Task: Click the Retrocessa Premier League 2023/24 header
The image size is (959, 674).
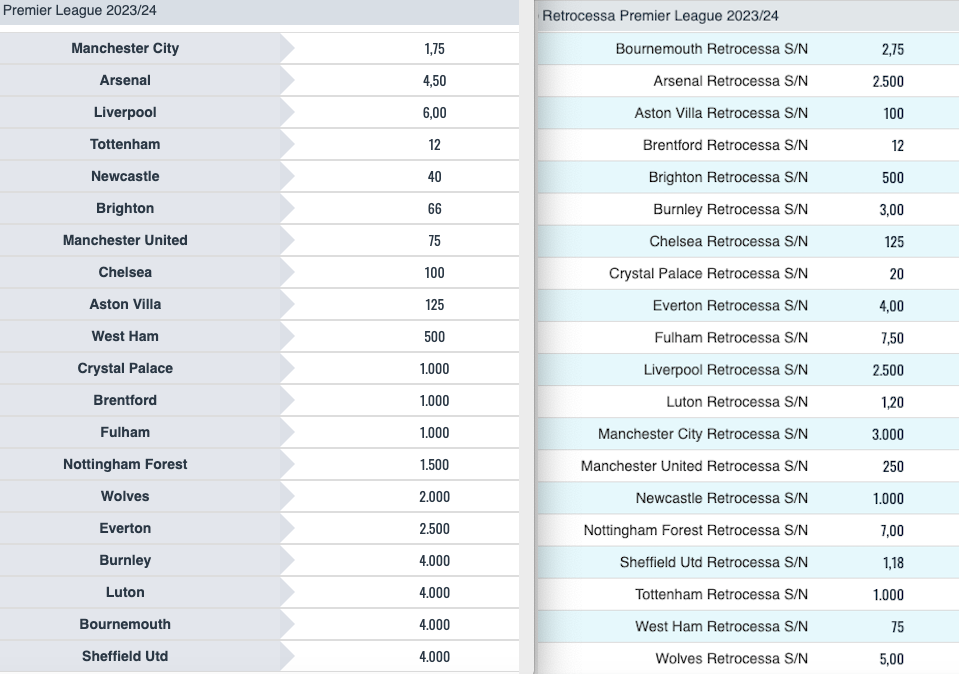Action: (660, 16)
